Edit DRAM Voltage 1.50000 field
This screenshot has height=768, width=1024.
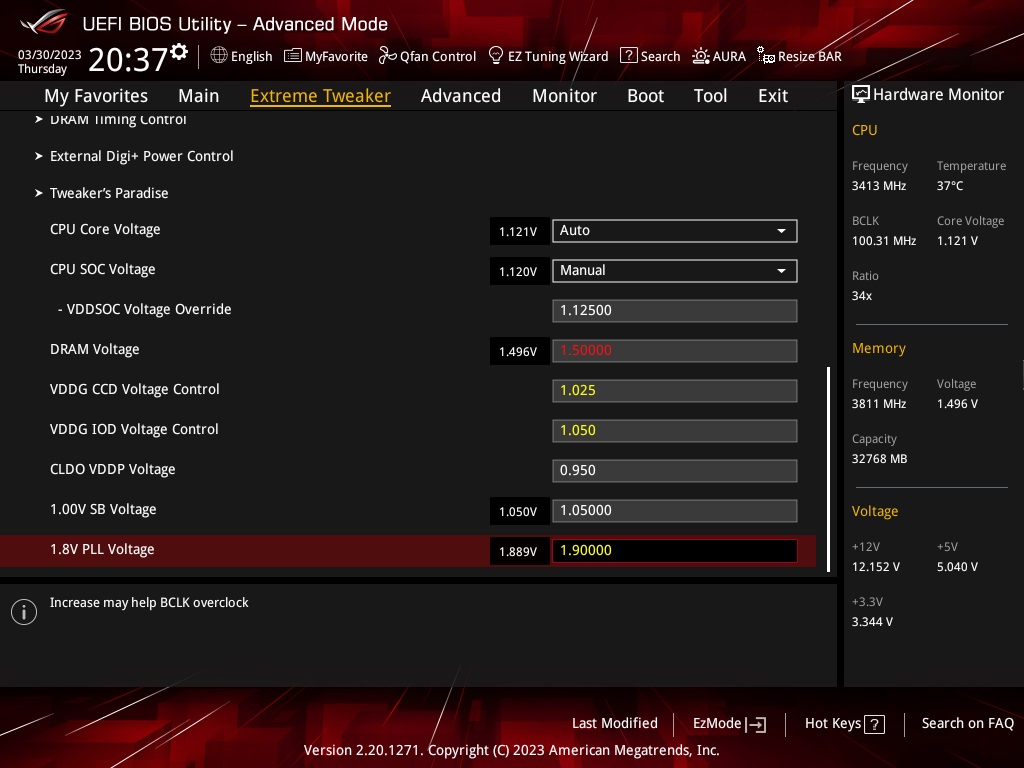675,351
